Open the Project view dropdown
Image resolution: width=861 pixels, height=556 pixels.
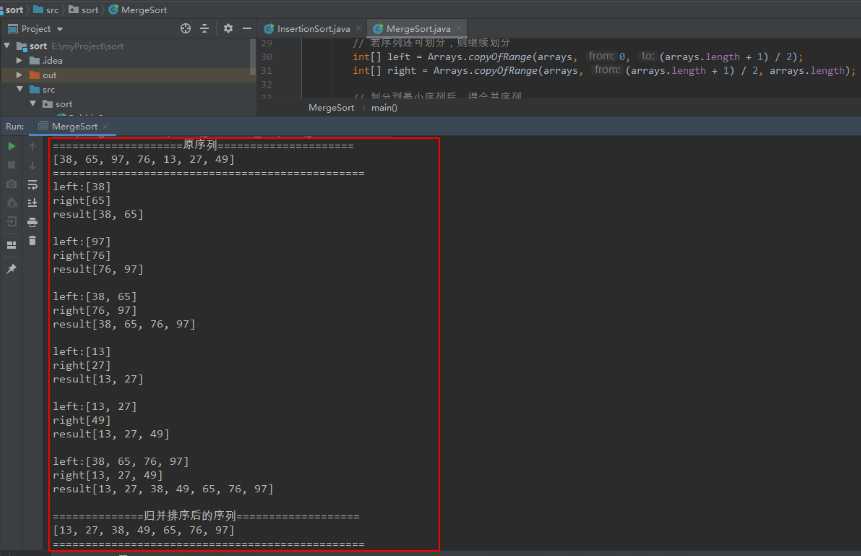point(59,29)
